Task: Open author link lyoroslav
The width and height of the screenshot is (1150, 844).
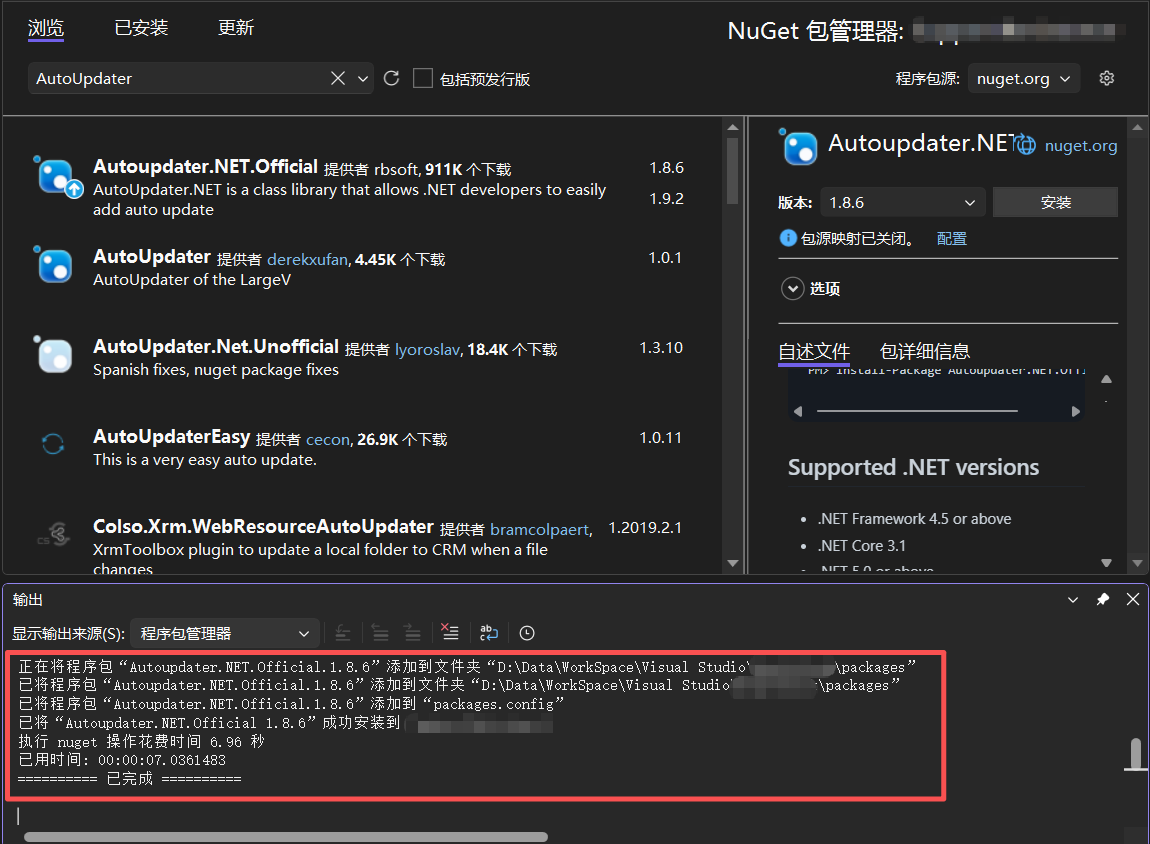Action: (427, 350)
